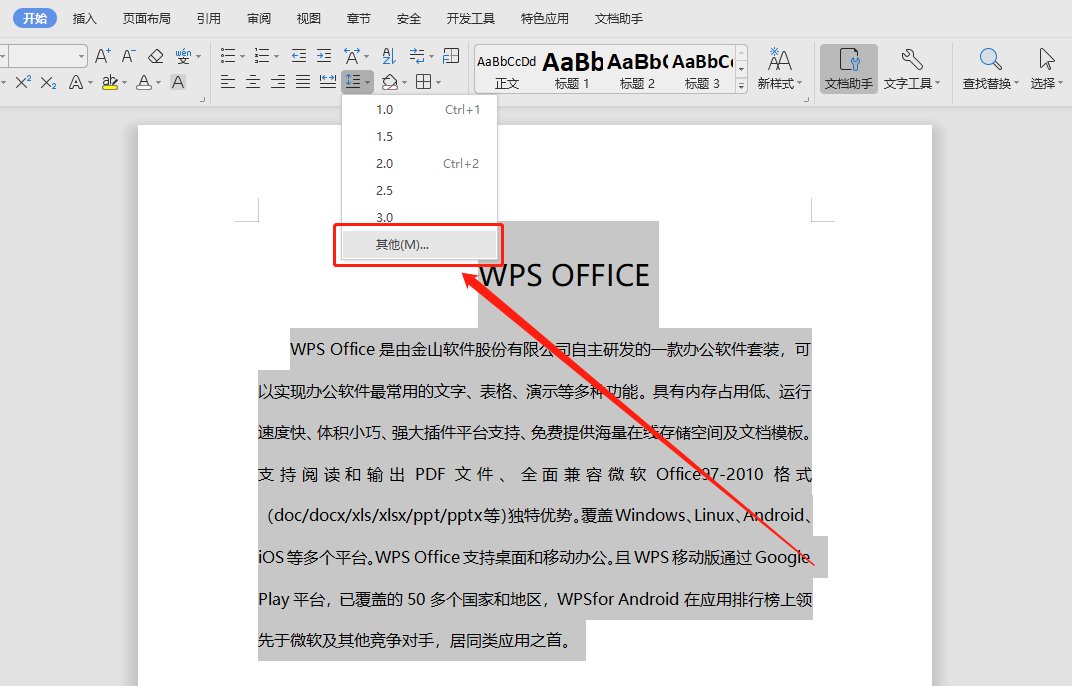Choose 其他(M)... from the line spacing menu
The height and width of the screenshot is (686, 1072).
coord(417,244)
